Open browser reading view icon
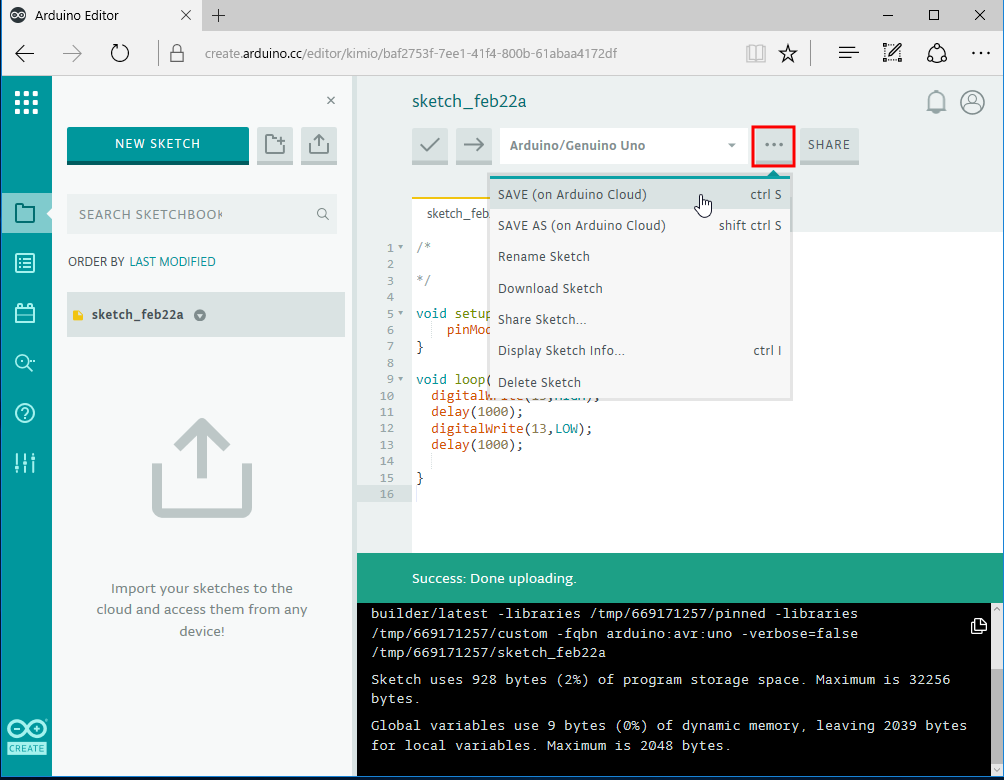The height and width of the screenshot is (780, 1004). (x=756, y=54)
